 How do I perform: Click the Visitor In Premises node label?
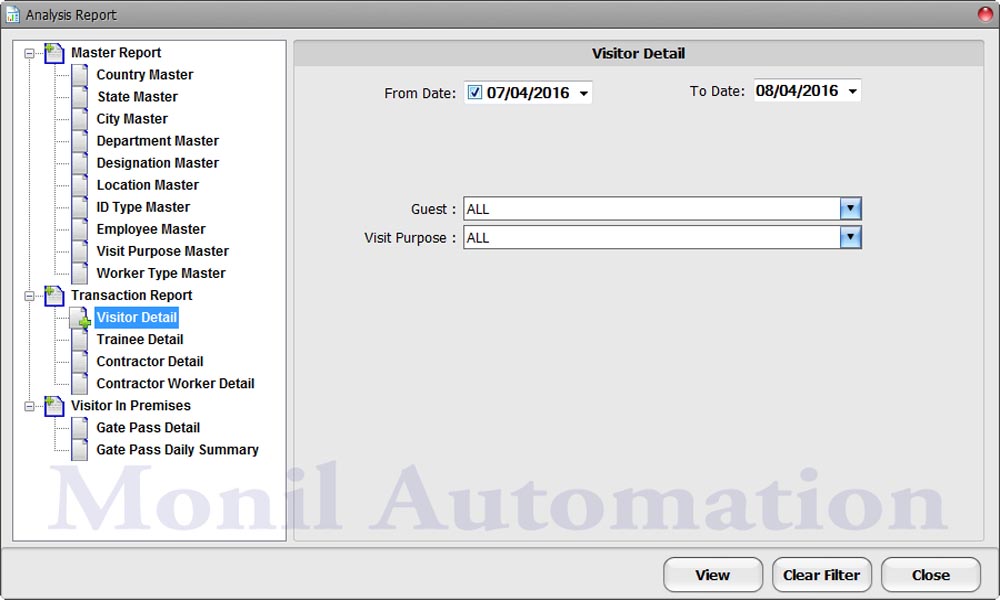131,406
